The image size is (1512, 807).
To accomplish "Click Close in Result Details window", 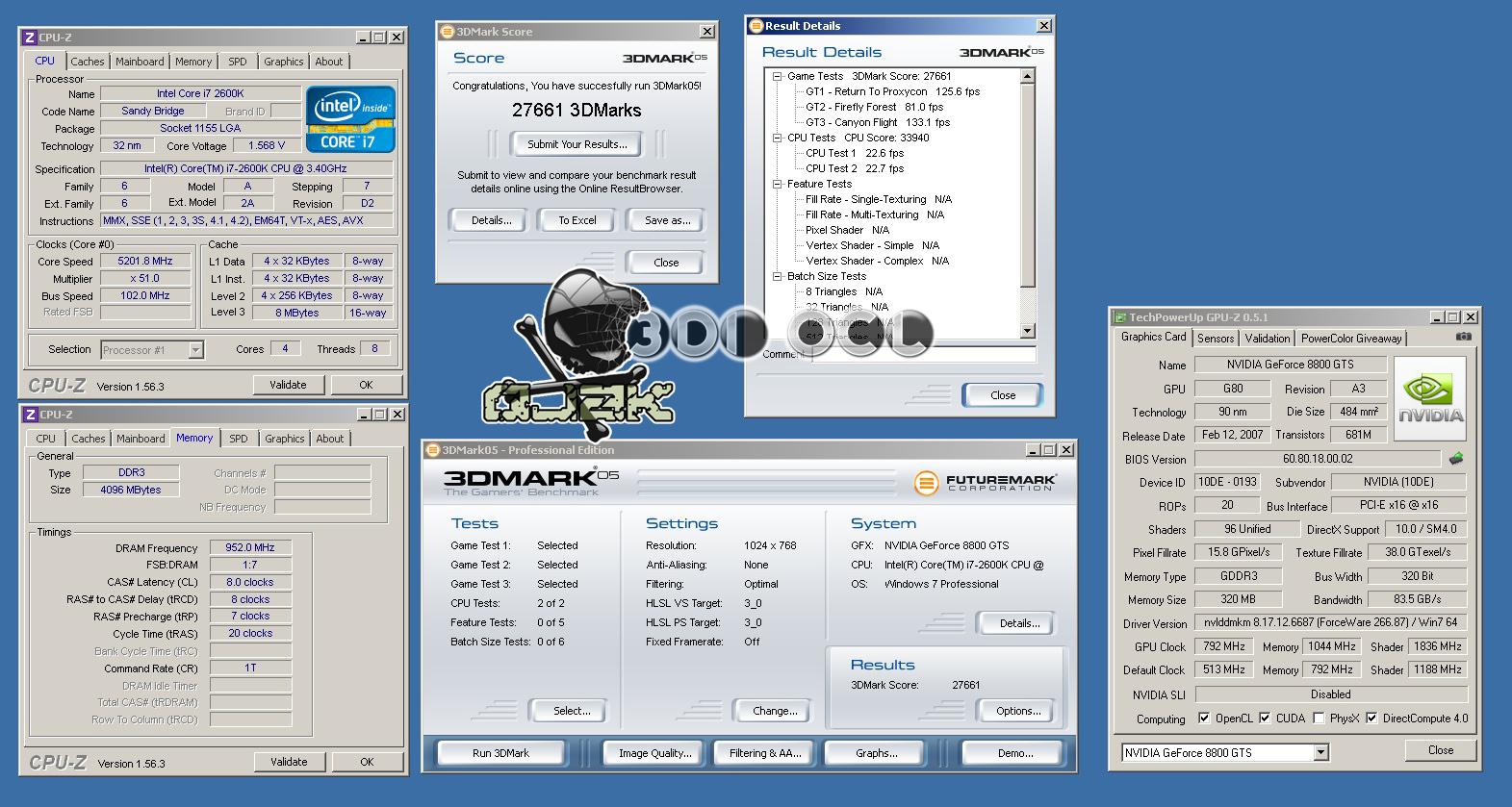I will pyautogui.click(x=1003, y=395).
